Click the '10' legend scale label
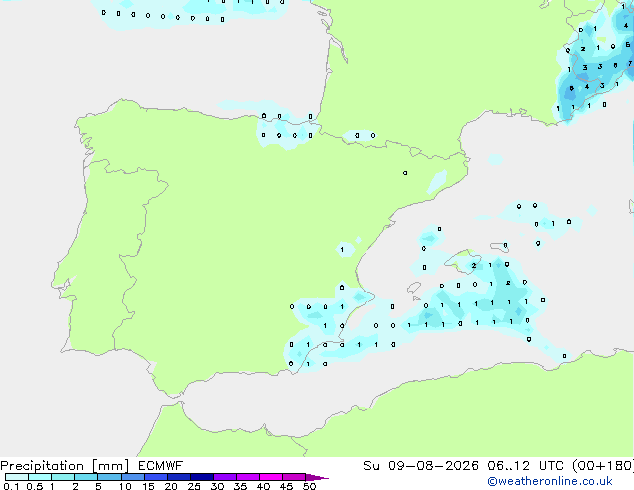The image size is (634, 490). tap(125, 486)
